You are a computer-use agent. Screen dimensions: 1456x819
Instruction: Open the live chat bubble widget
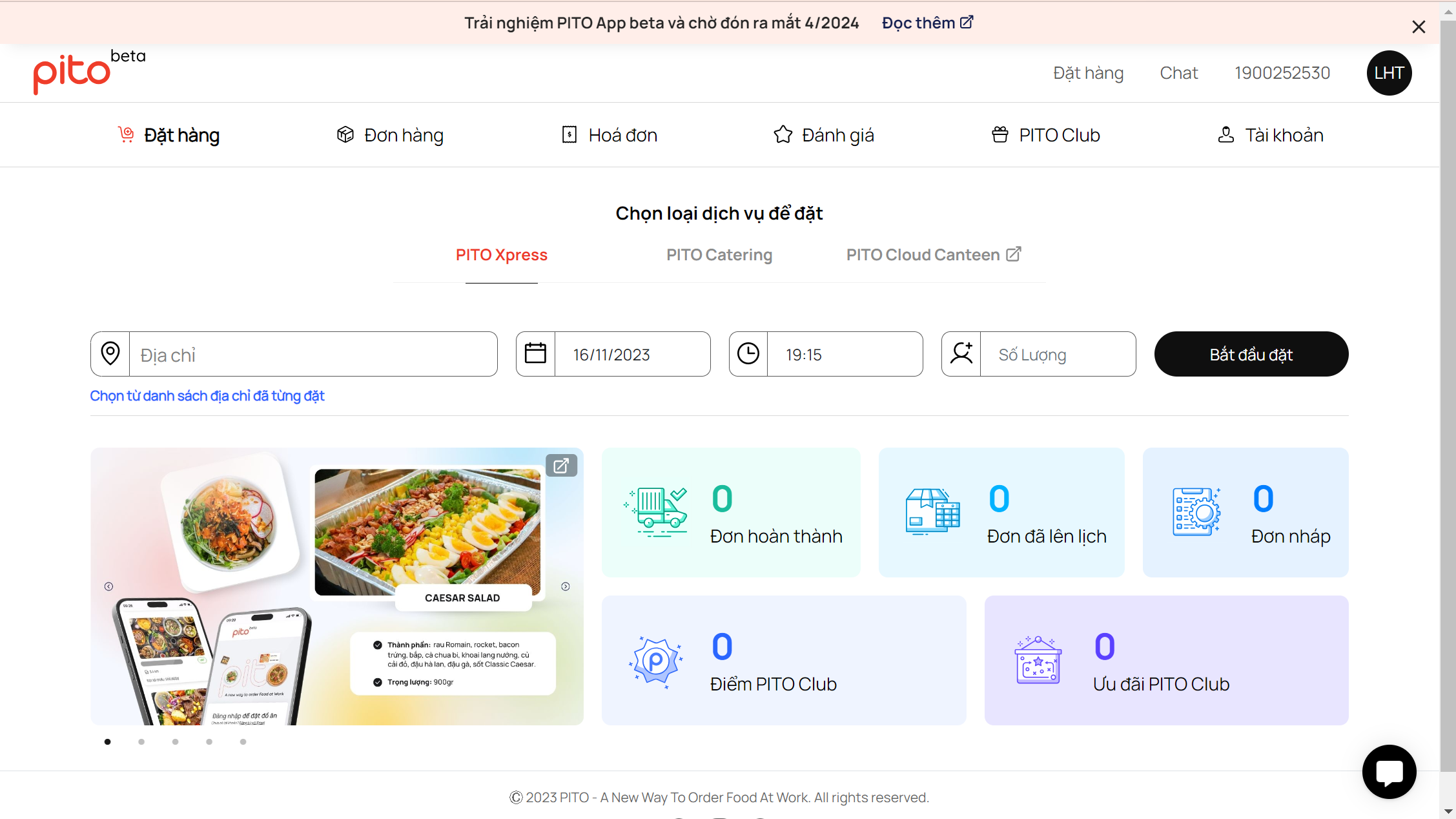(1389, 772)
